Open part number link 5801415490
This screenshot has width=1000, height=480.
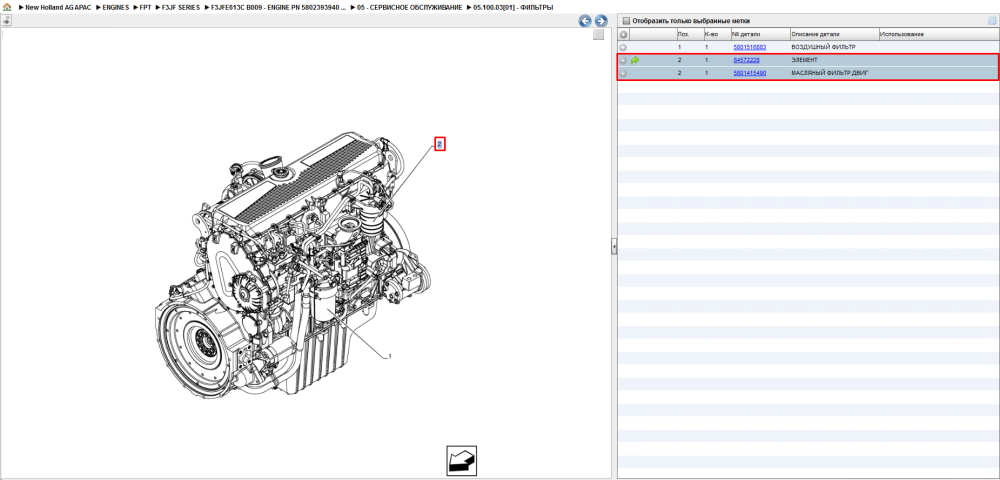(x=750, y=73)
